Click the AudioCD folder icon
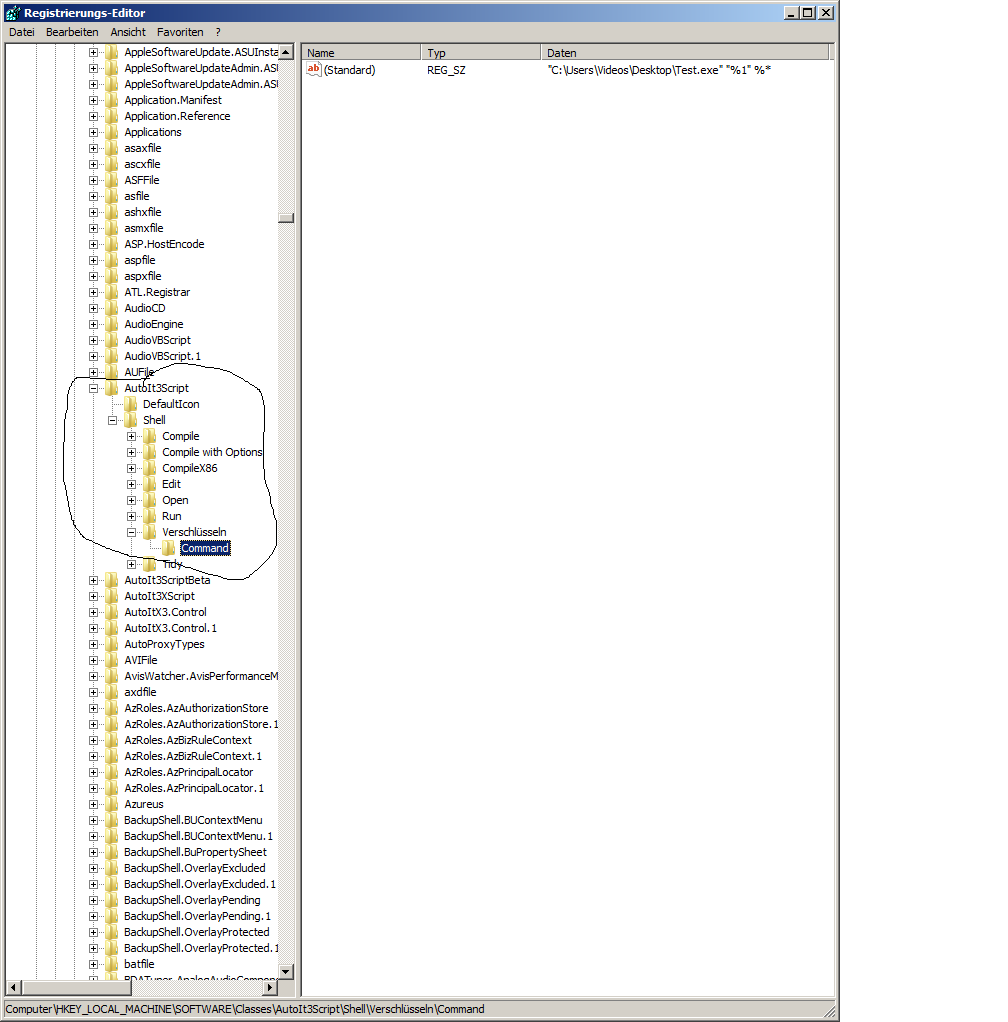This screenshot has width=1008, height=1022. [111, 308]
